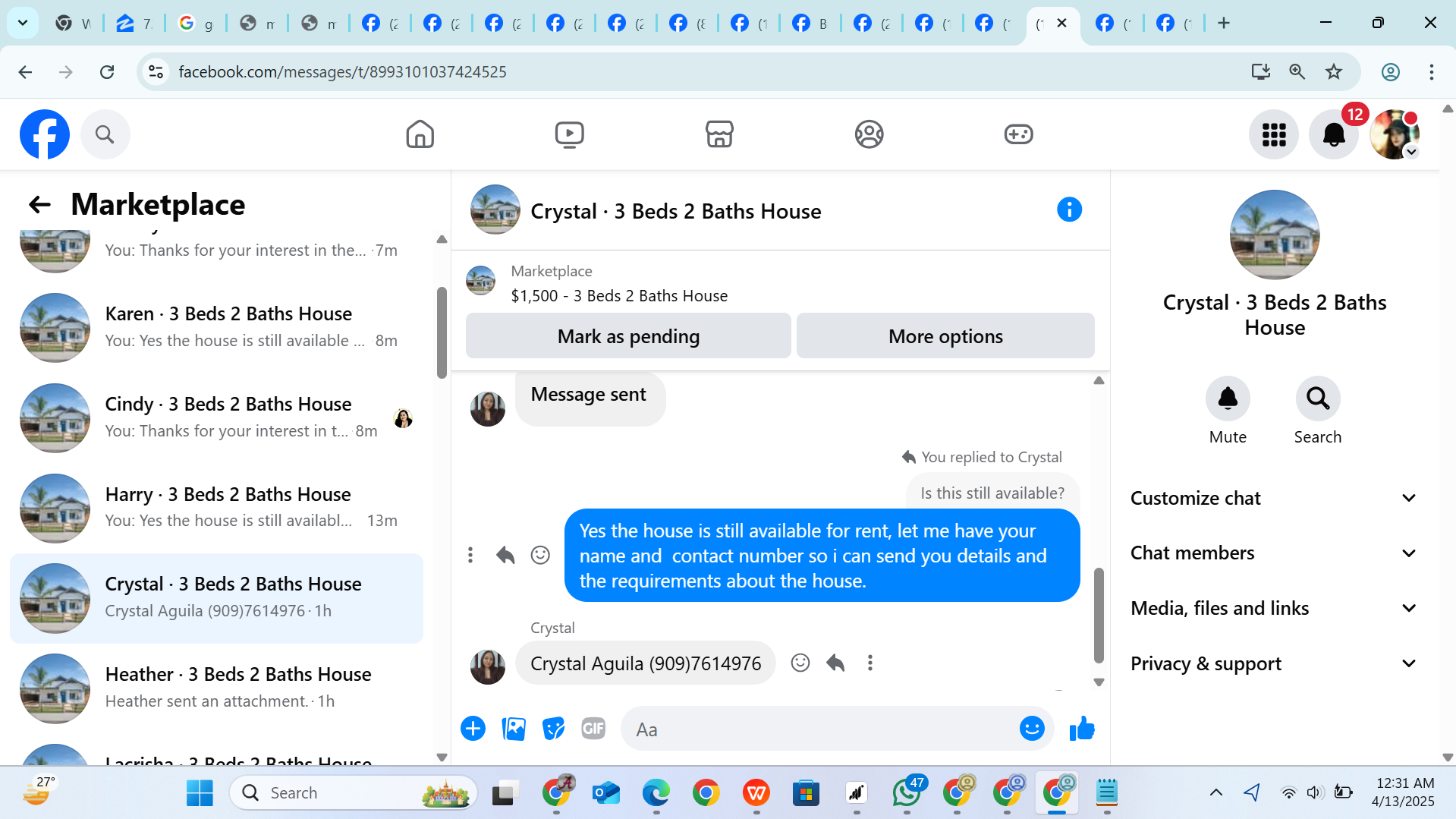The image size is (1456, 819).
Task: Open notifications bell with 12 badge
Action: pyautogui.click(x=1334, y=134)
